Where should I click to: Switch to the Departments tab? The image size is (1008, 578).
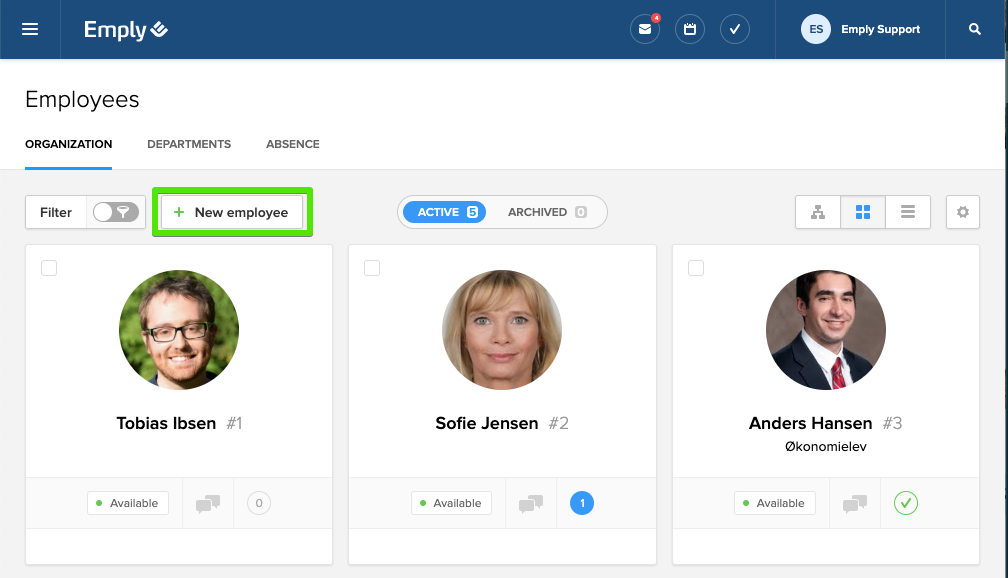pos(189,144)
